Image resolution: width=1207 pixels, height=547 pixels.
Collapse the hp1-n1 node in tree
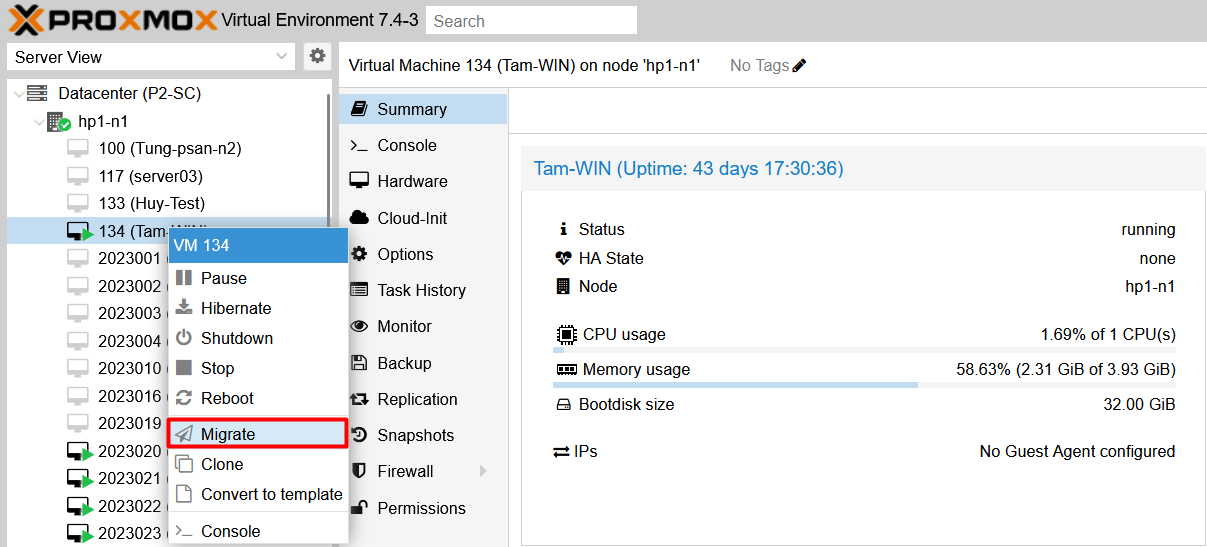click(x=39, y=122)
